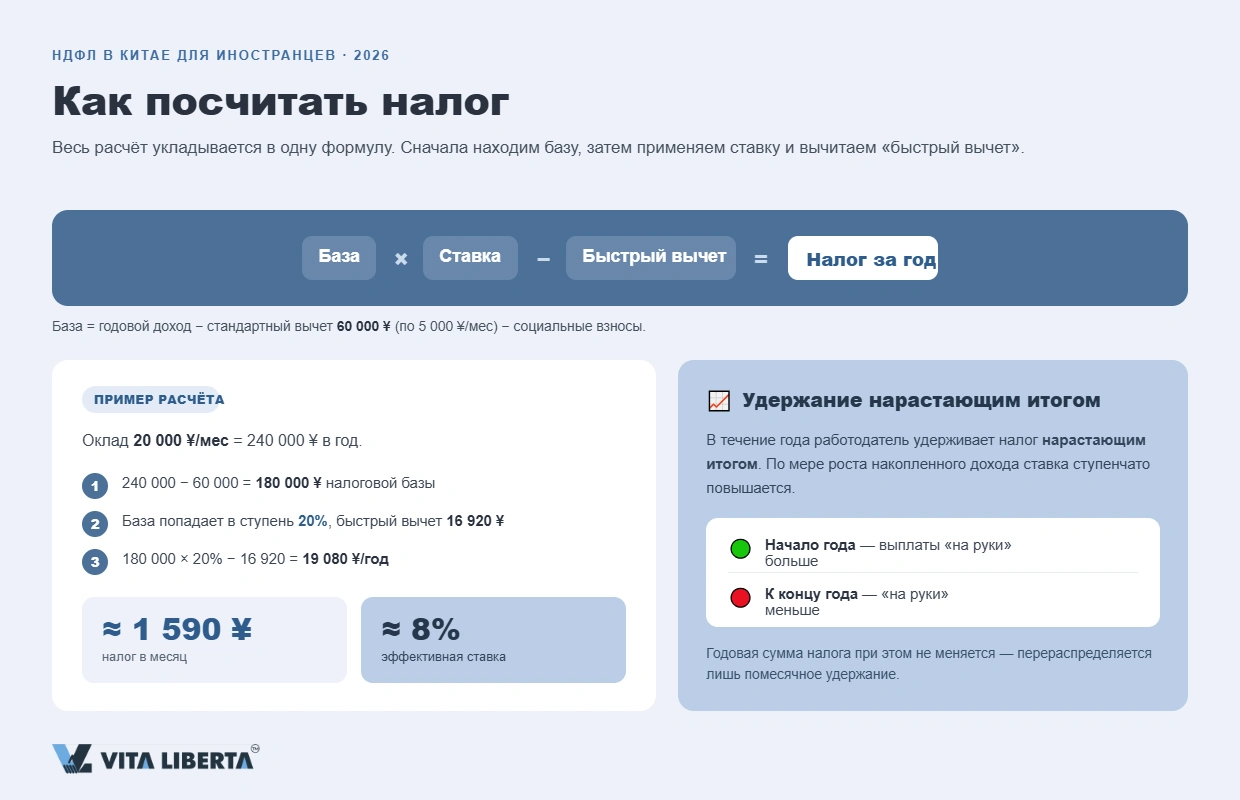This screenshot has width=1240, height=800.
Task: Click the ≈ 8% effective rate card
Action: [x=493, y=640]
